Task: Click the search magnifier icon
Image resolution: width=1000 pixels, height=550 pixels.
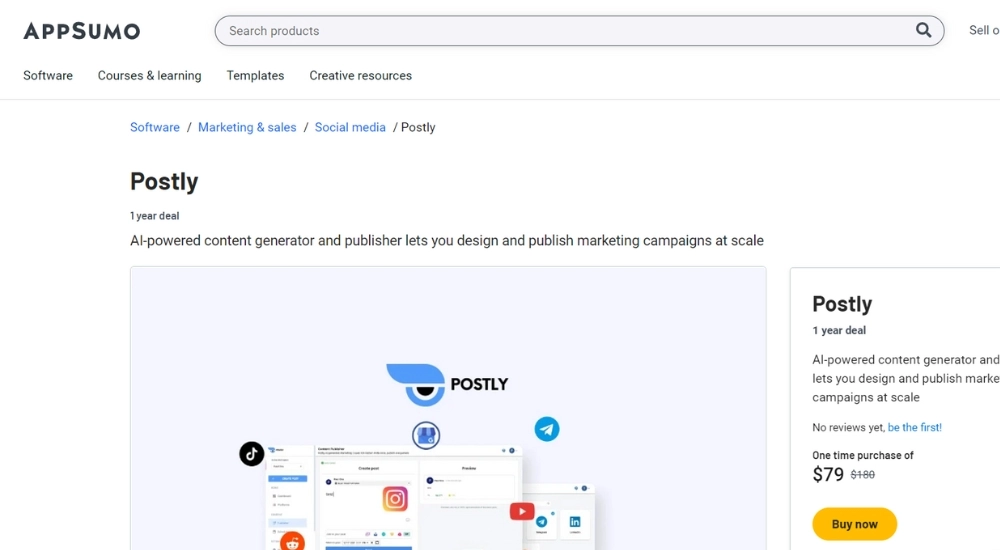Action: tap(923, 30)
